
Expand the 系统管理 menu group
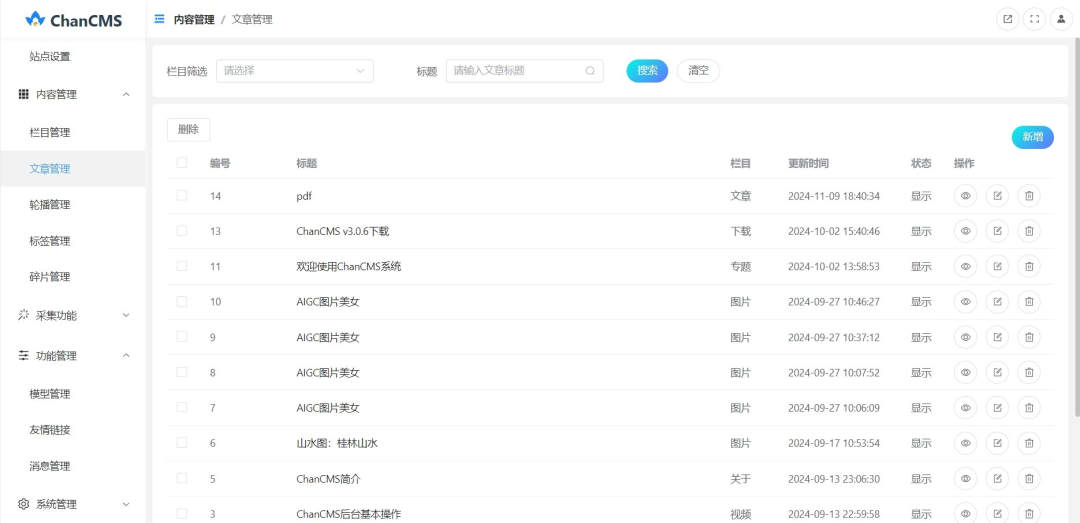coord(73,504)
